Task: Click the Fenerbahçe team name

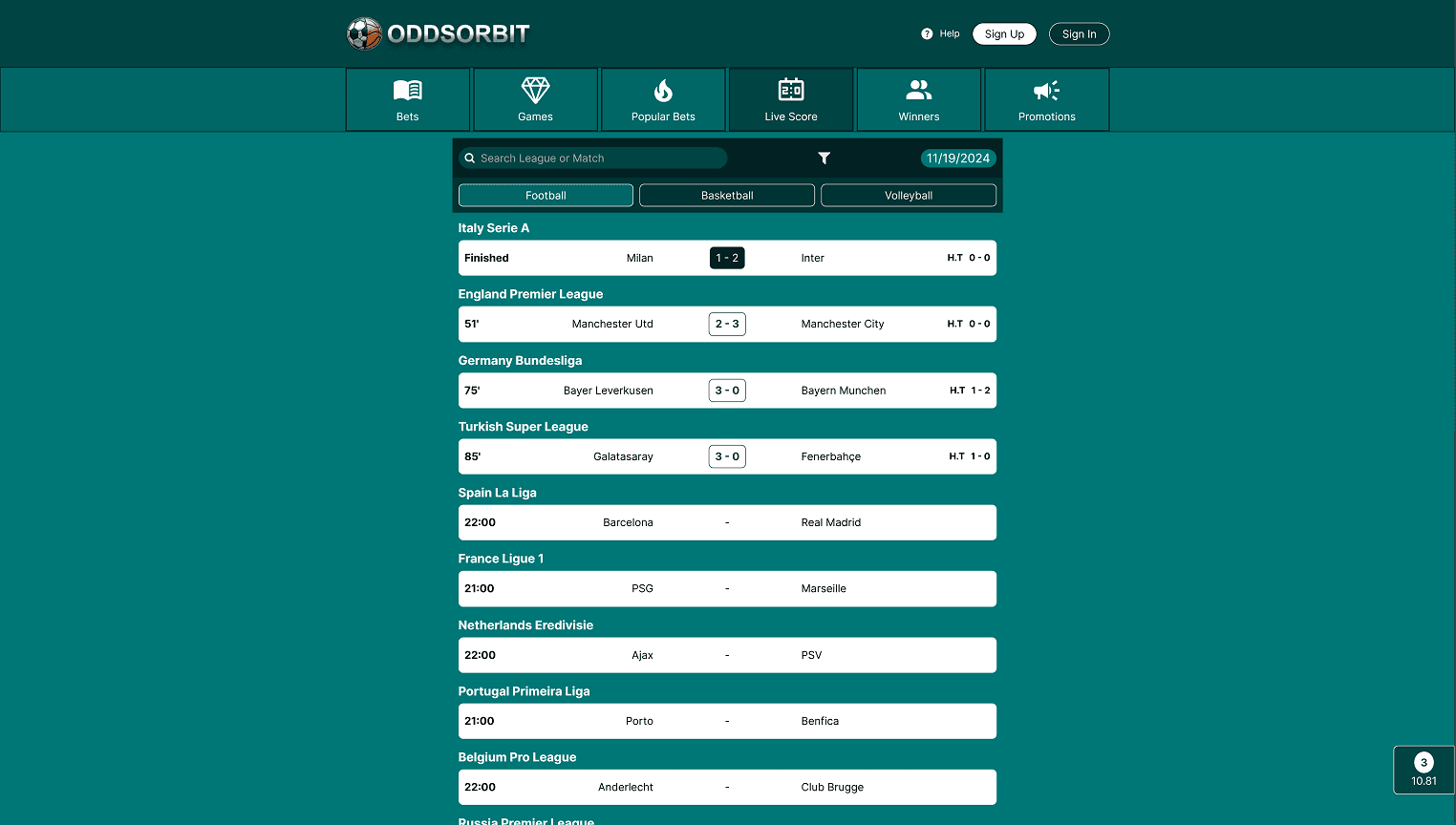Action: tap(831, 456)
